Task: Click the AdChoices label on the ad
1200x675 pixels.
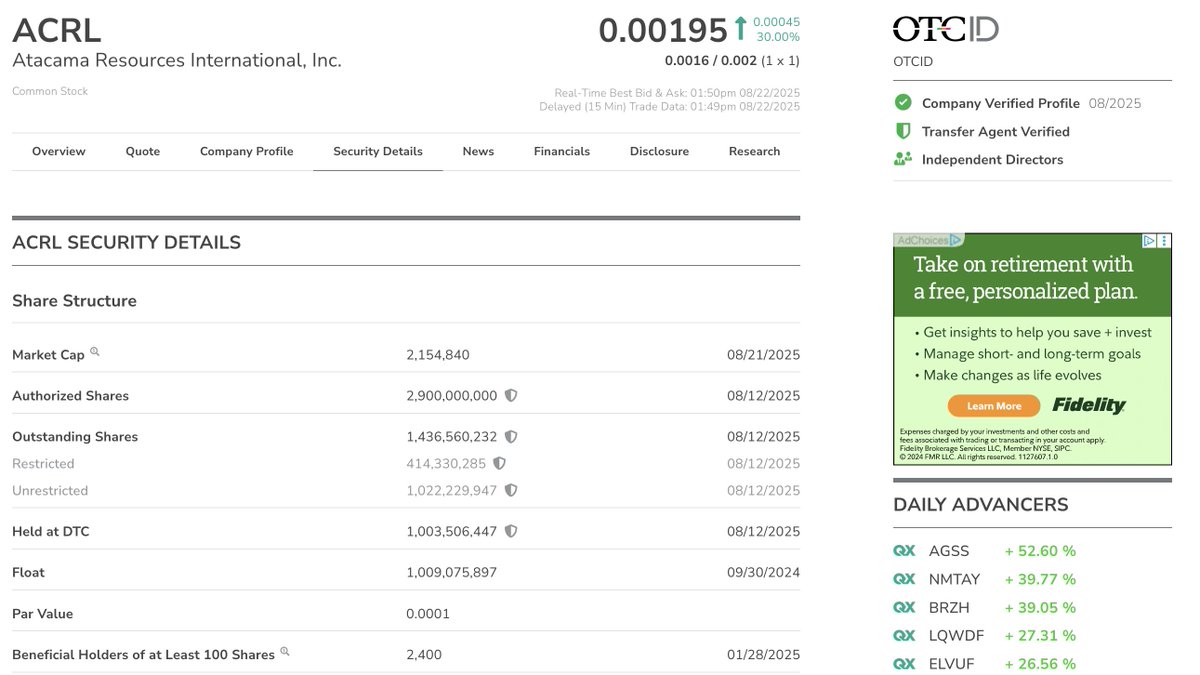Action: tap(922, 240)
